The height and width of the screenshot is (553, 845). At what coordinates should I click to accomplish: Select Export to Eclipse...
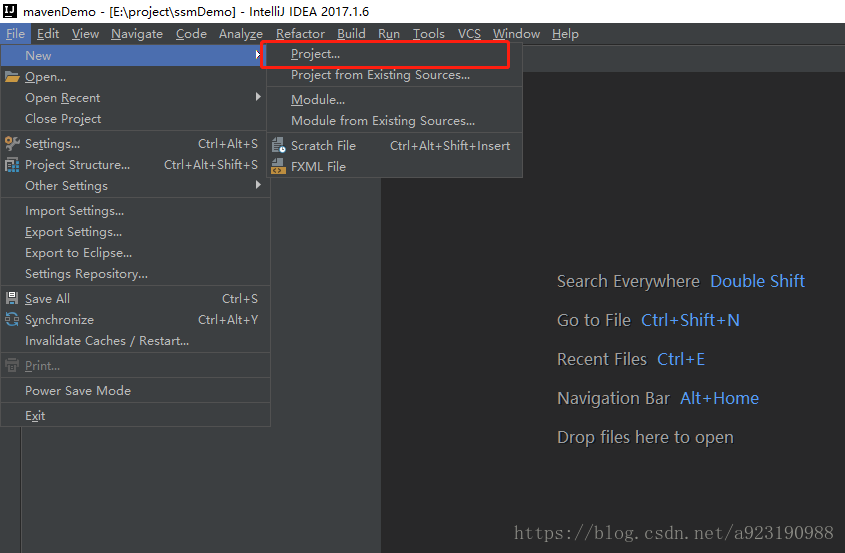pos(135,253)
